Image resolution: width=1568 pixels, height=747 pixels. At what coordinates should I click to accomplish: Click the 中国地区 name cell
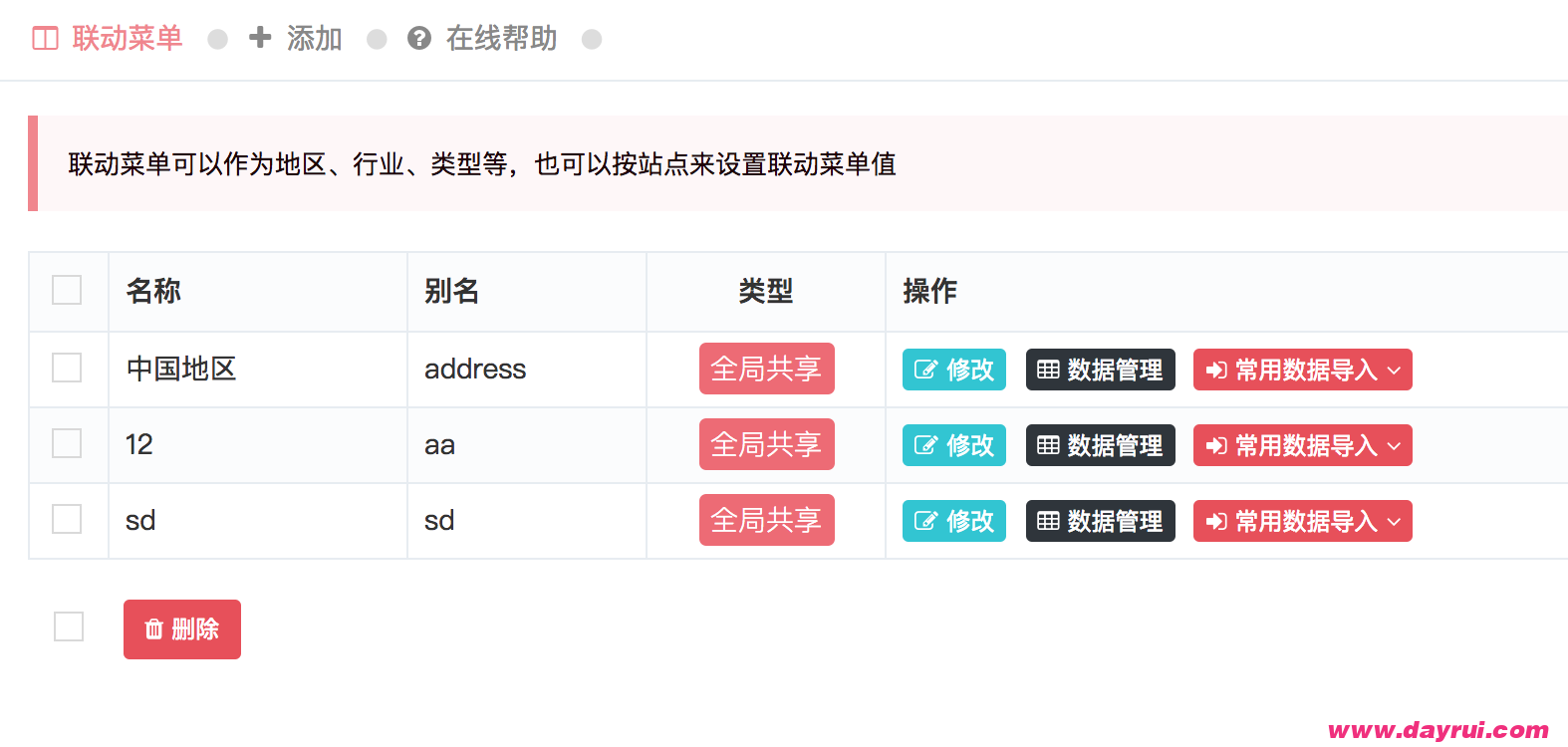coord(258,370)
